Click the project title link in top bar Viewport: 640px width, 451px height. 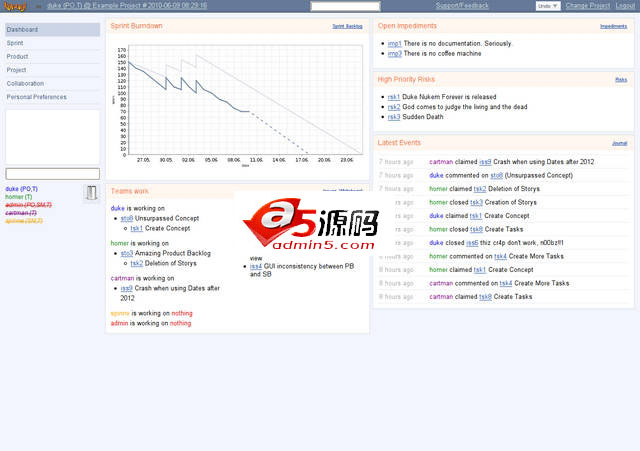pos(127,6)
